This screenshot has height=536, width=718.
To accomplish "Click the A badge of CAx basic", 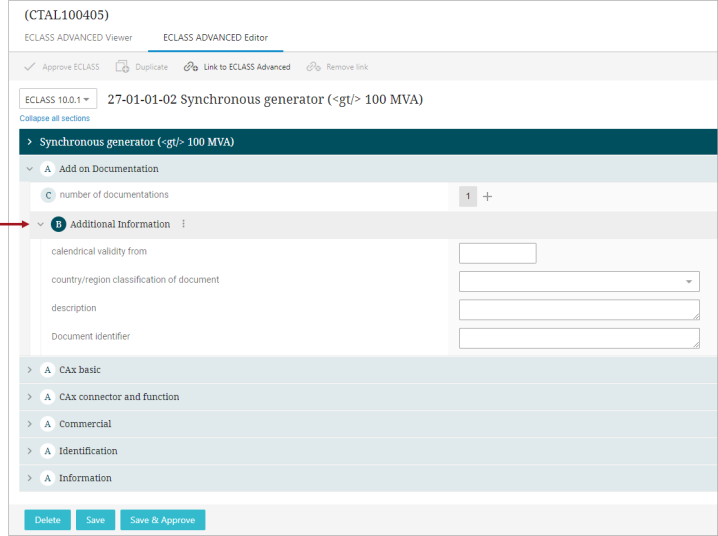I will click(48, 370).
